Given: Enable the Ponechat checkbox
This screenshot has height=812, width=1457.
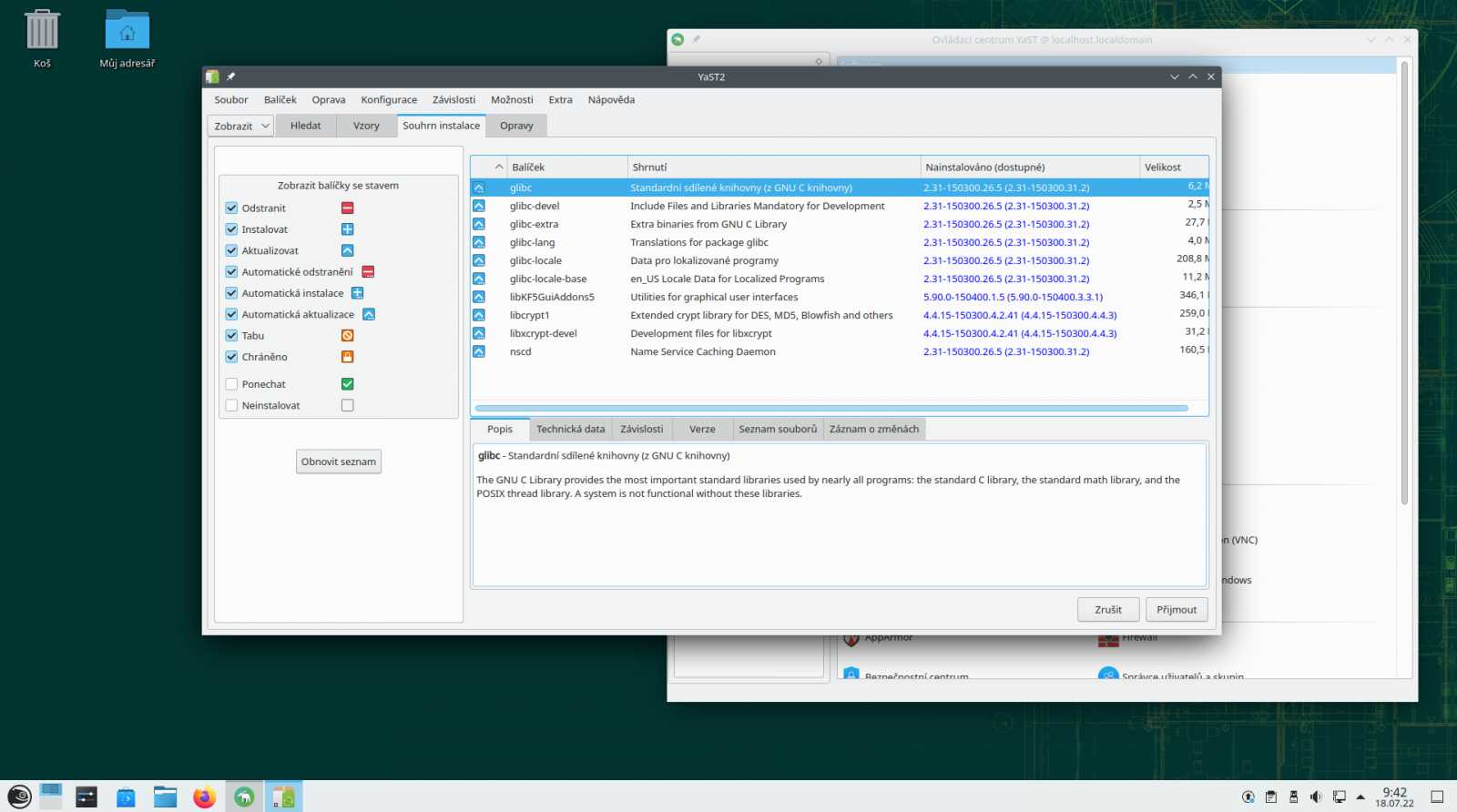Looking at the screenshot, I should pyautogui.click(x=231, y=384).
